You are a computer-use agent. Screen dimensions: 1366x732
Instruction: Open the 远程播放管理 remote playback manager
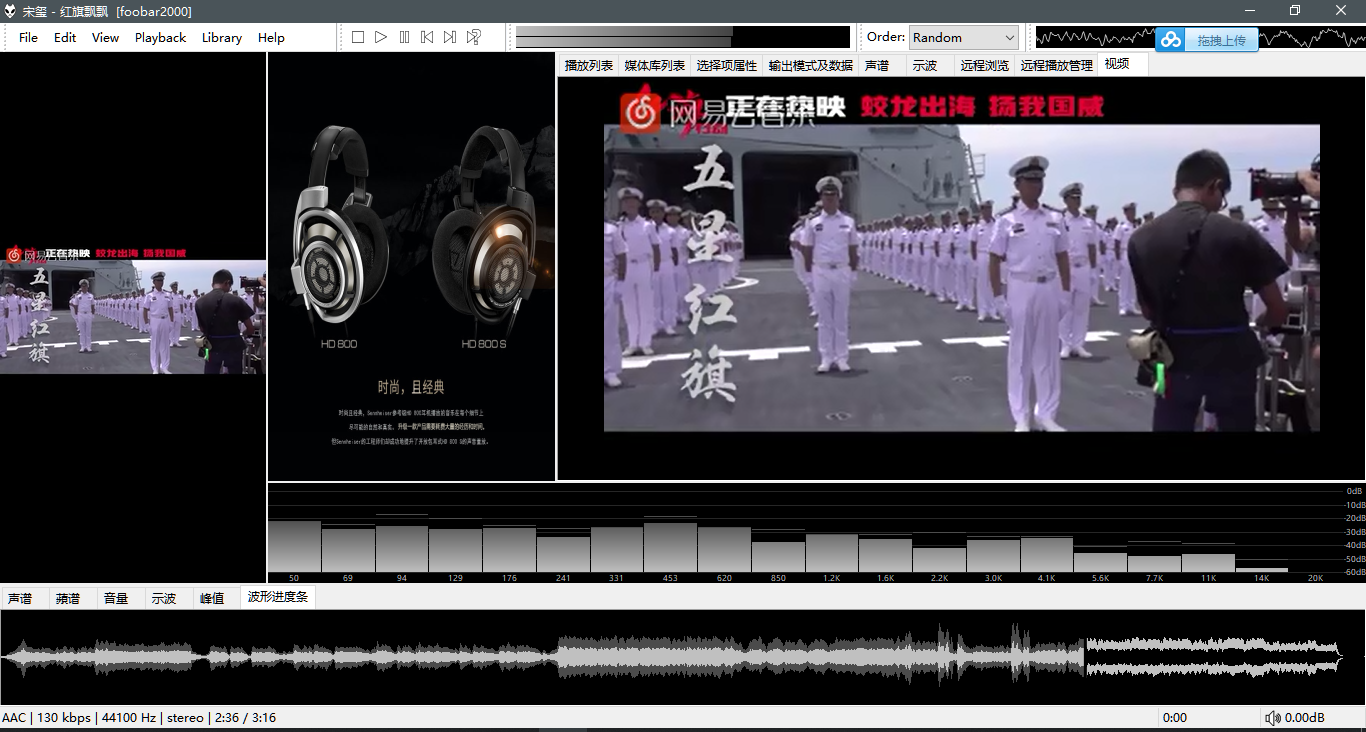(x=1057, y=64)
